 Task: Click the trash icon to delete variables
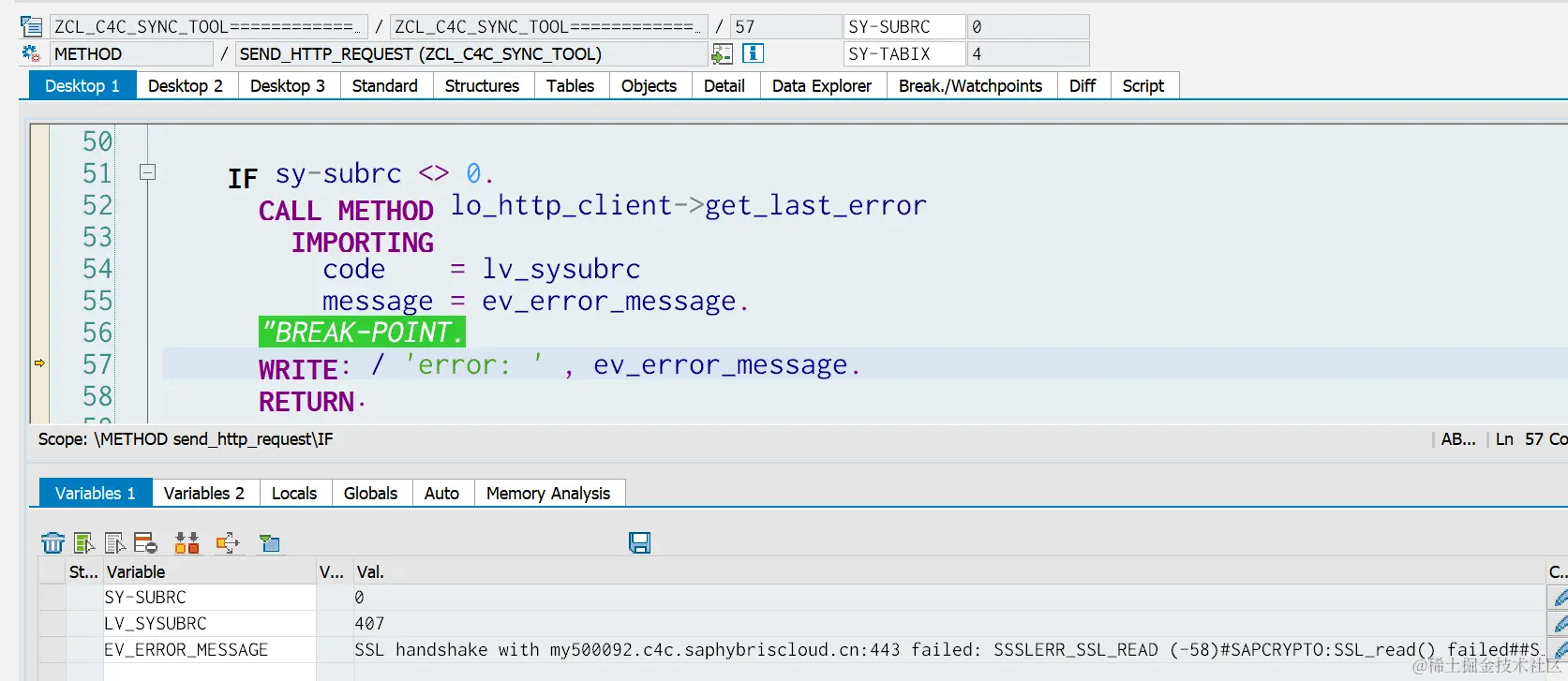point(52,542)
